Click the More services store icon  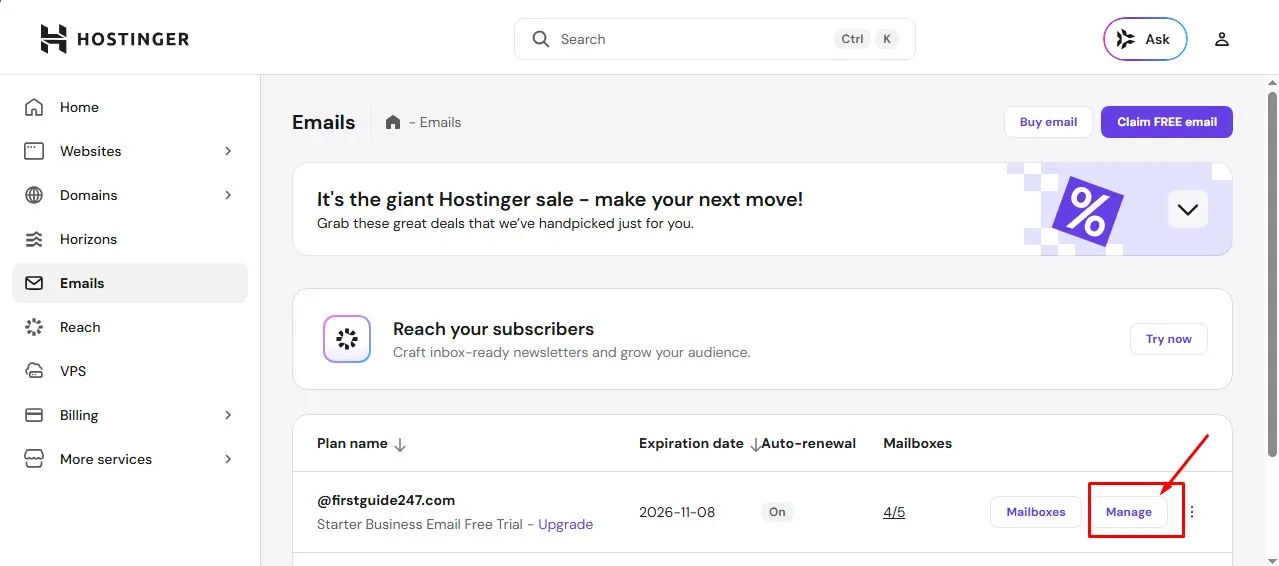pos(34,459)
